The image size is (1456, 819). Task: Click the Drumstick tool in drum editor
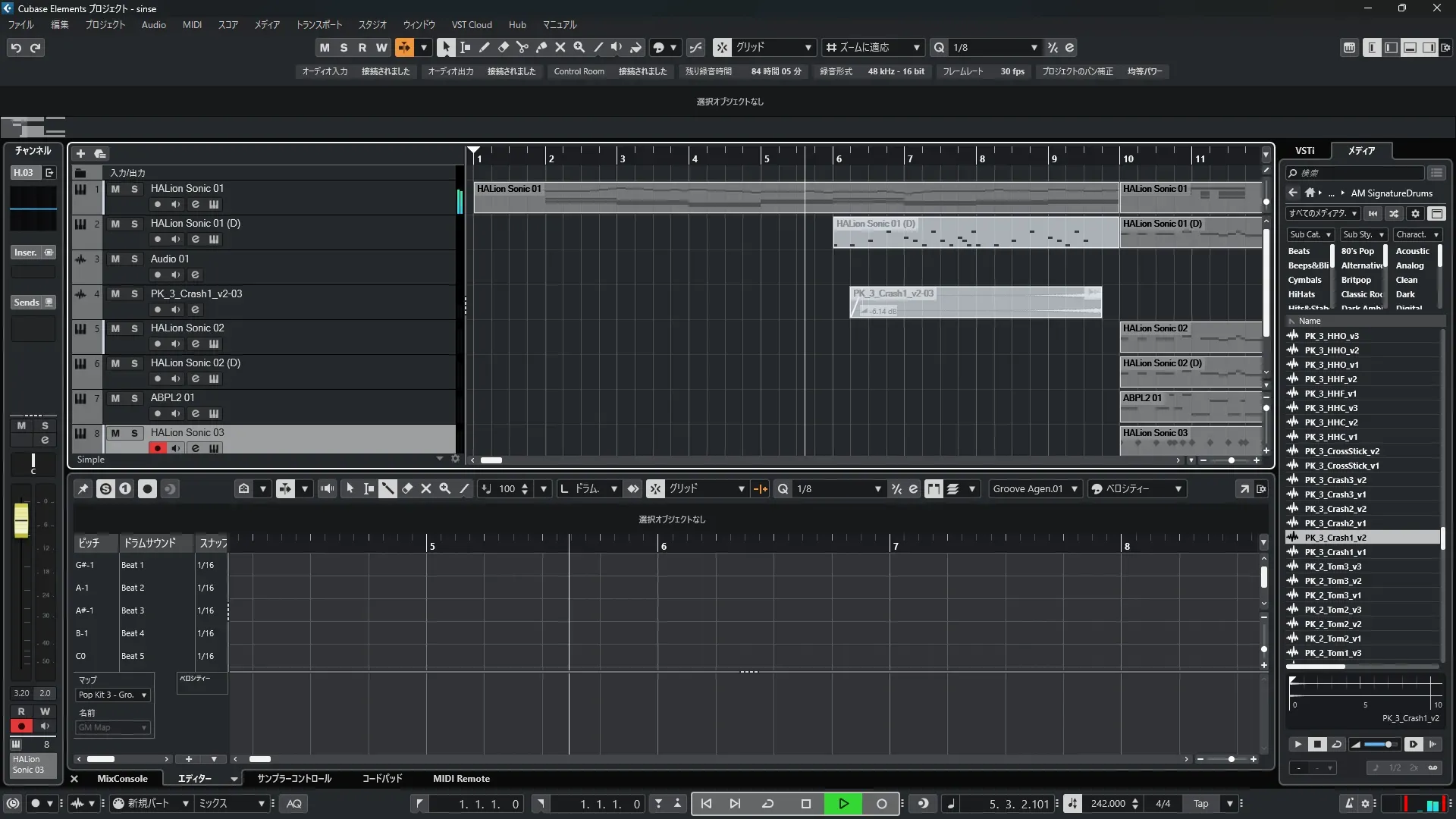(388, 489)
